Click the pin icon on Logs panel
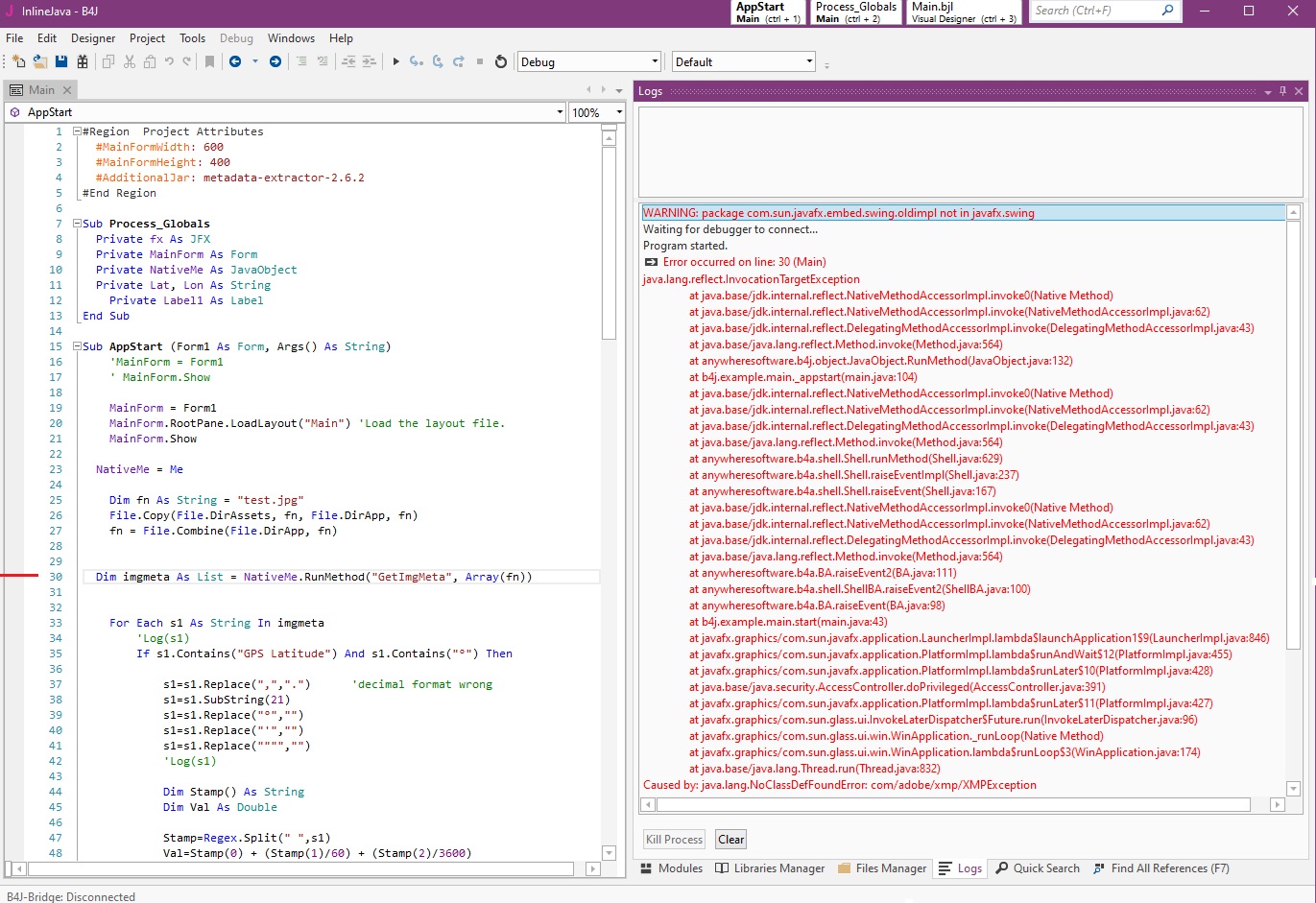Image resolution: width=1316 pixels, height=903 pixels. tap(1282, 91)
